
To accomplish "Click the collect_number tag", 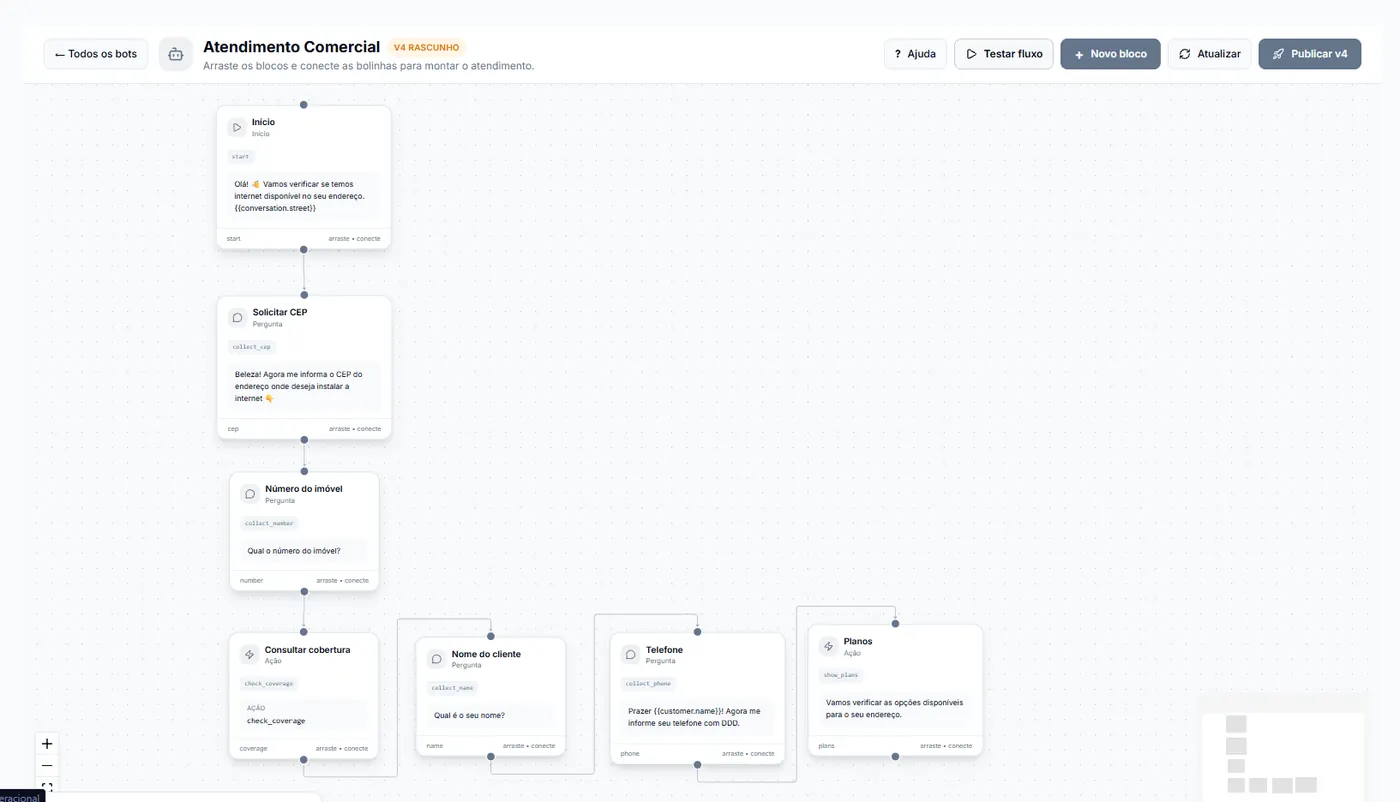I will click(269, 523).
